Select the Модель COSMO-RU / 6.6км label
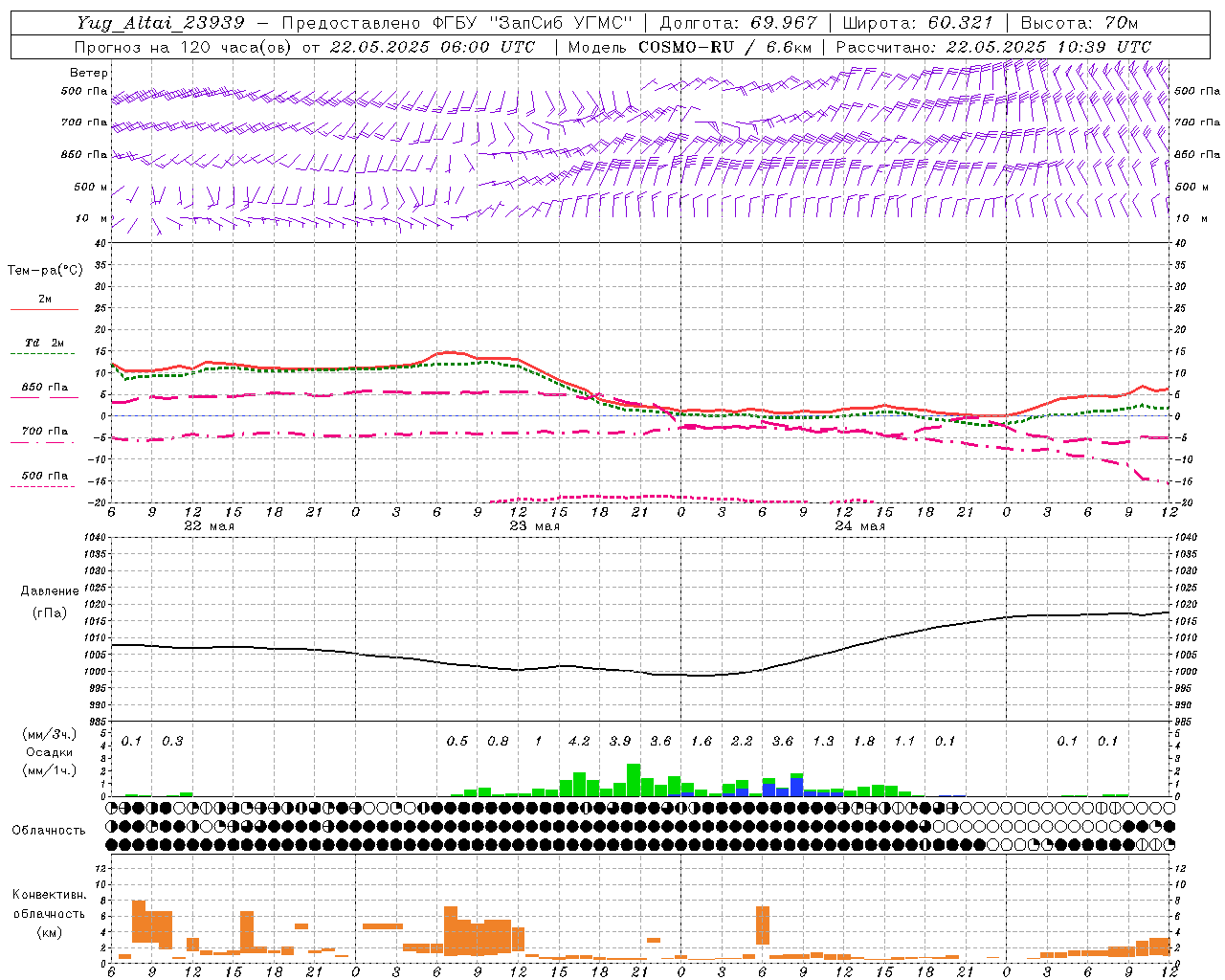The image size is (1225, 980). 689,47
